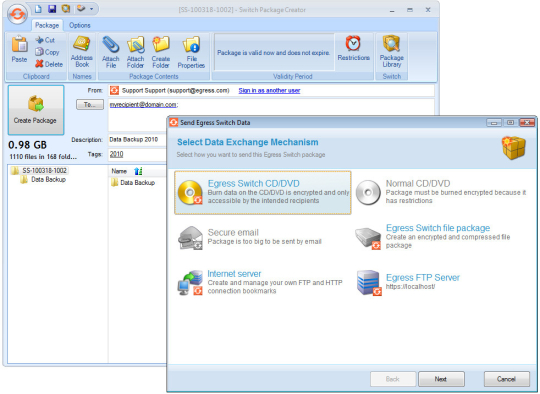Viewport: 540px width, 394px height.
Task: Minimize the Switch Package Creator window
Action: coord(392,10)
